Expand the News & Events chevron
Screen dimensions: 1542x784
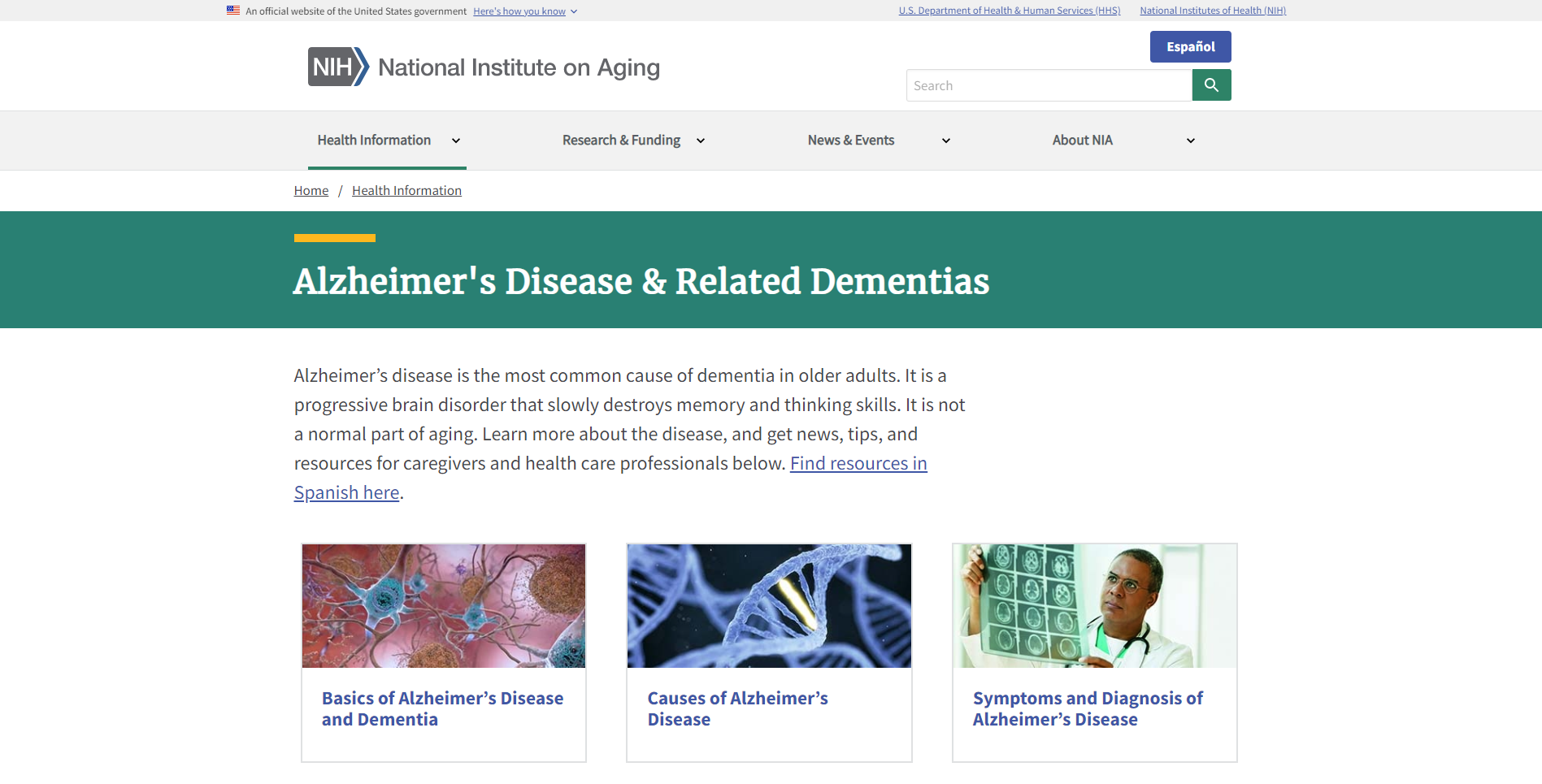point(946,141)
